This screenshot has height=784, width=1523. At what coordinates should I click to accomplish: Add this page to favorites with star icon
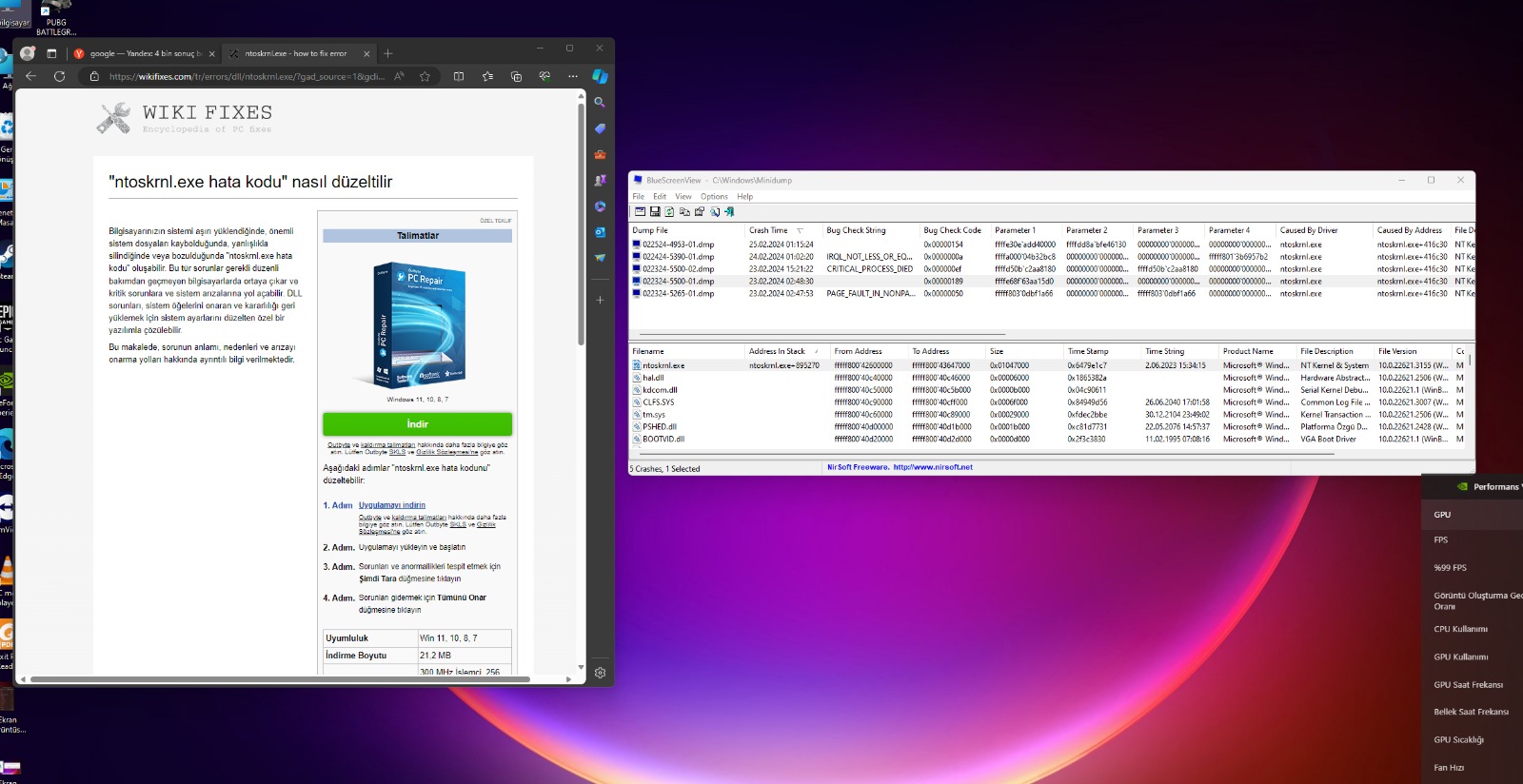click(425, 76)
